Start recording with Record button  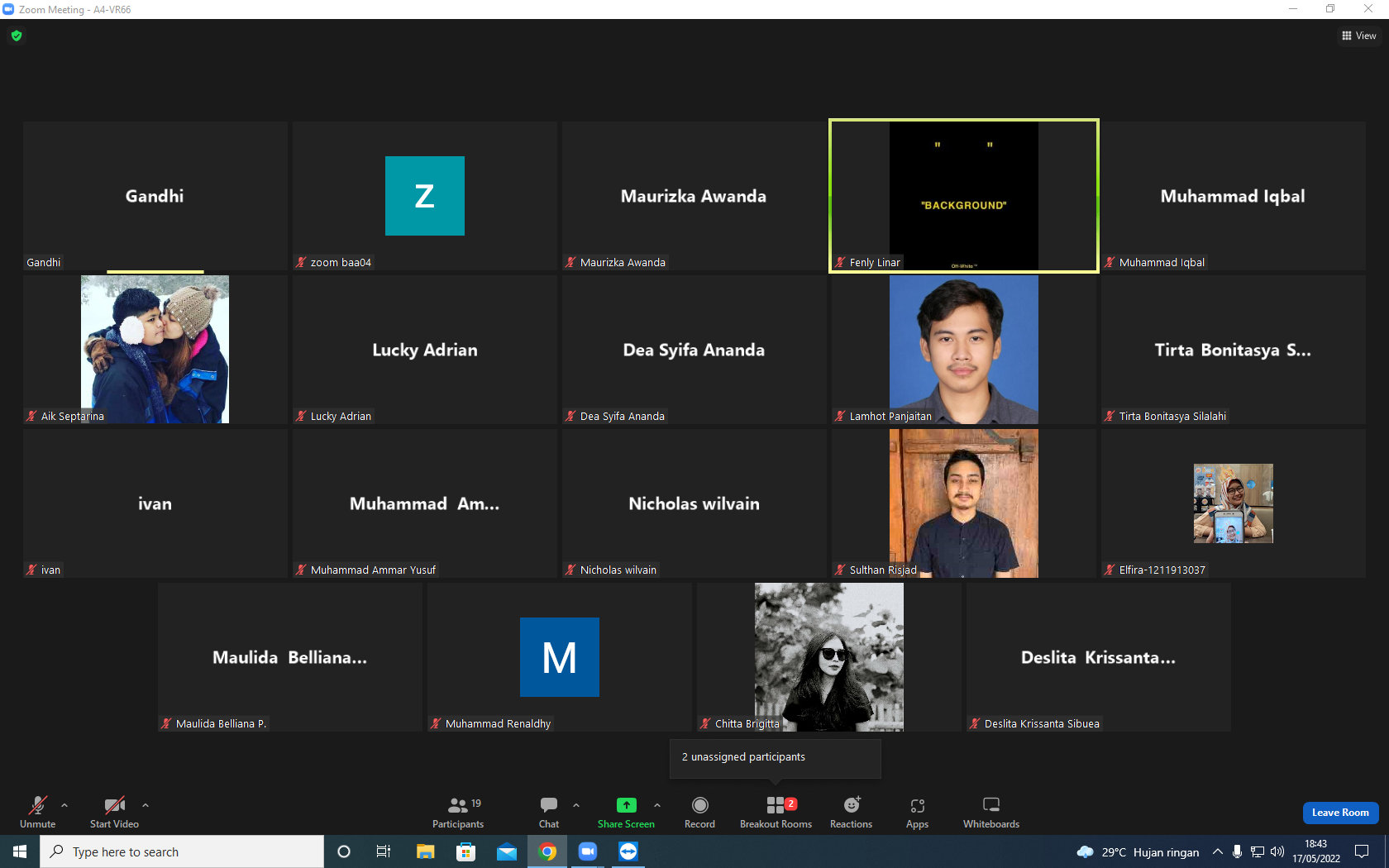(699, 813)
